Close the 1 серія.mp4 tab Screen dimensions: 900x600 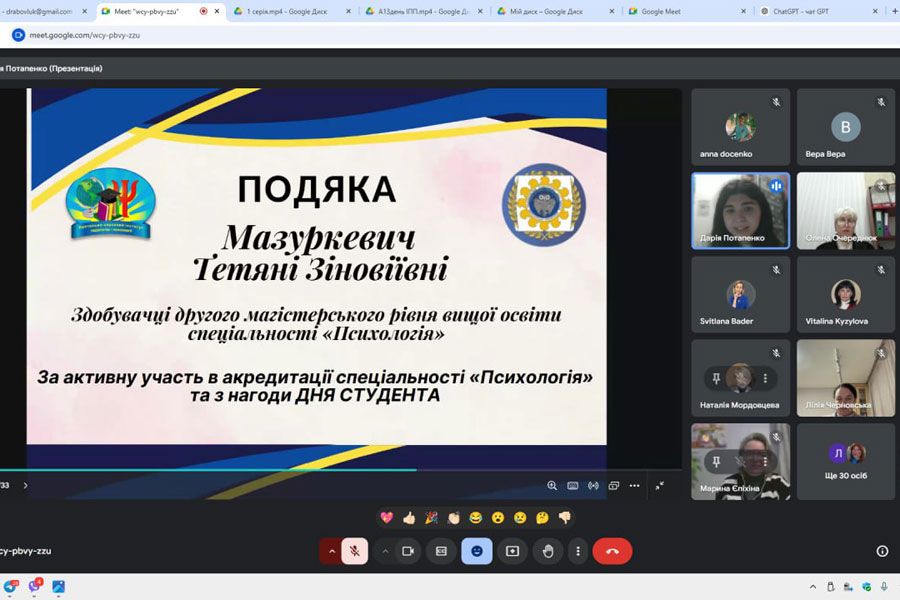click(348, 11)
